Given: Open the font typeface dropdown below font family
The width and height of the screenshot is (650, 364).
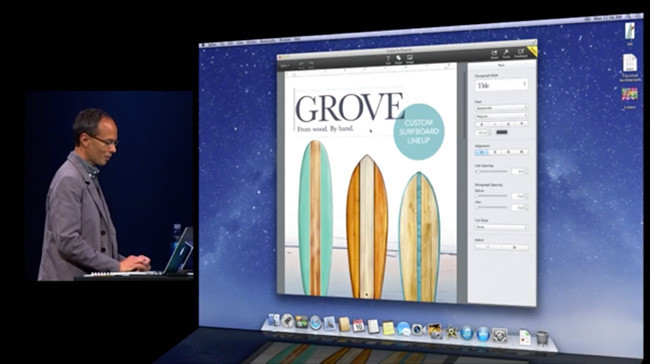Looking at the screenshot, I should [x=501, y=116].
